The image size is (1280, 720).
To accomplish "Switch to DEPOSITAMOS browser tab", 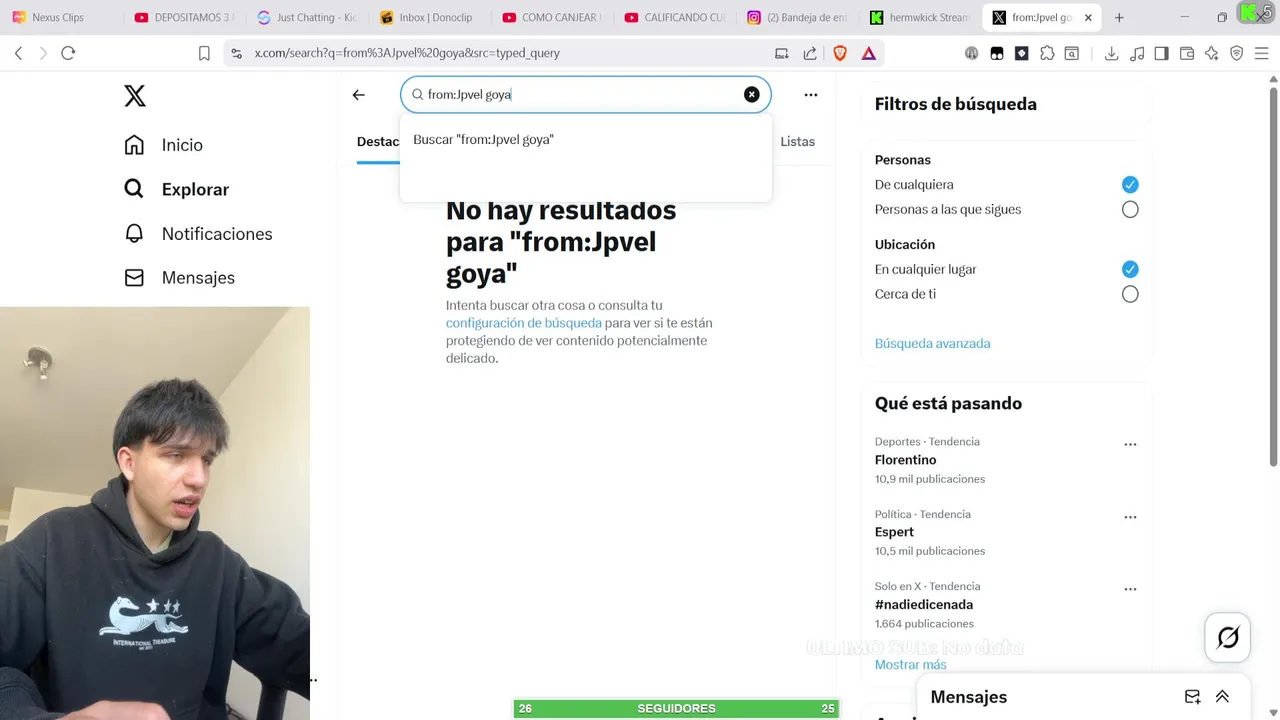I will pyautogui.click(x=184, y=17).
